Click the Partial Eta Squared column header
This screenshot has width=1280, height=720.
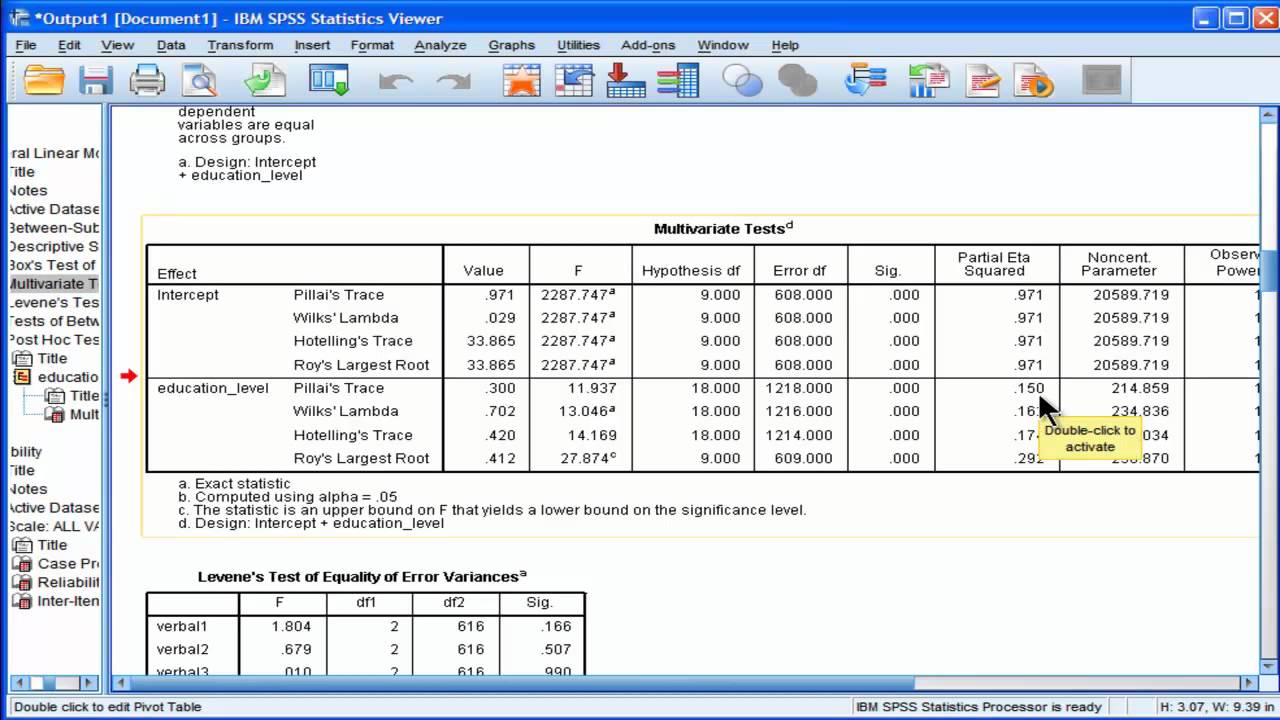pos(993,264)
